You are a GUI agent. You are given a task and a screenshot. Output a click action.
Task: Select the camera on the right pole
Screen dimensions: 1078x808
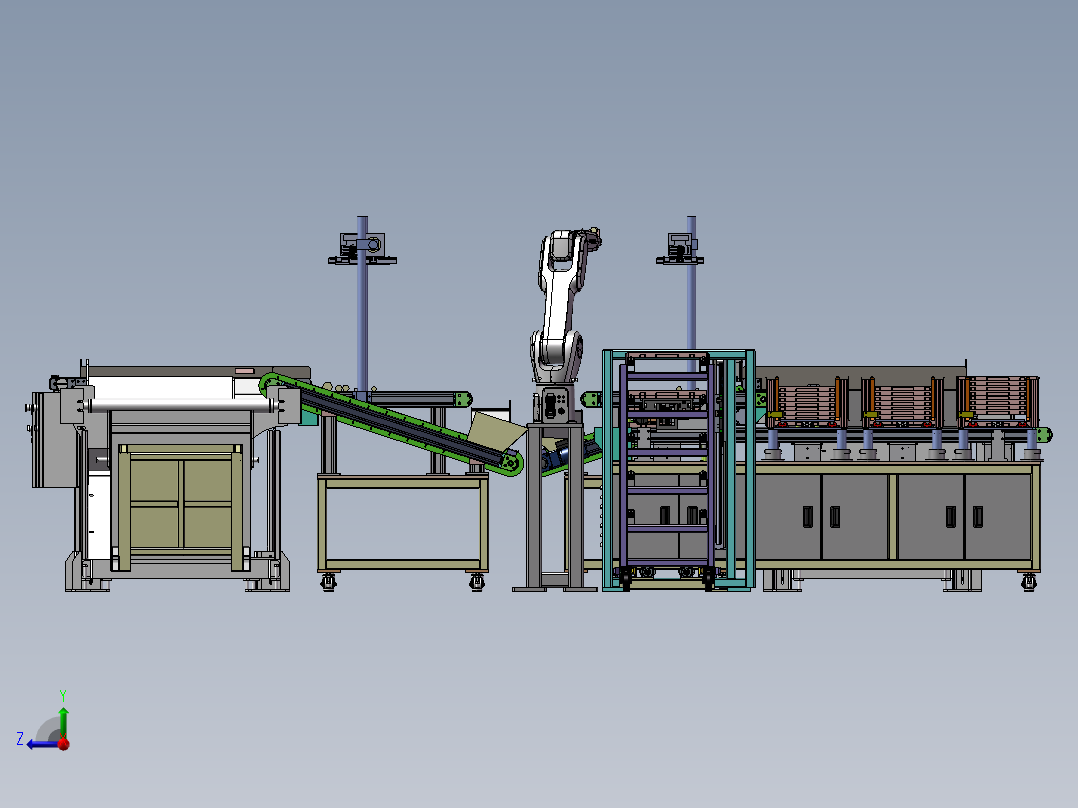(680, 248)
